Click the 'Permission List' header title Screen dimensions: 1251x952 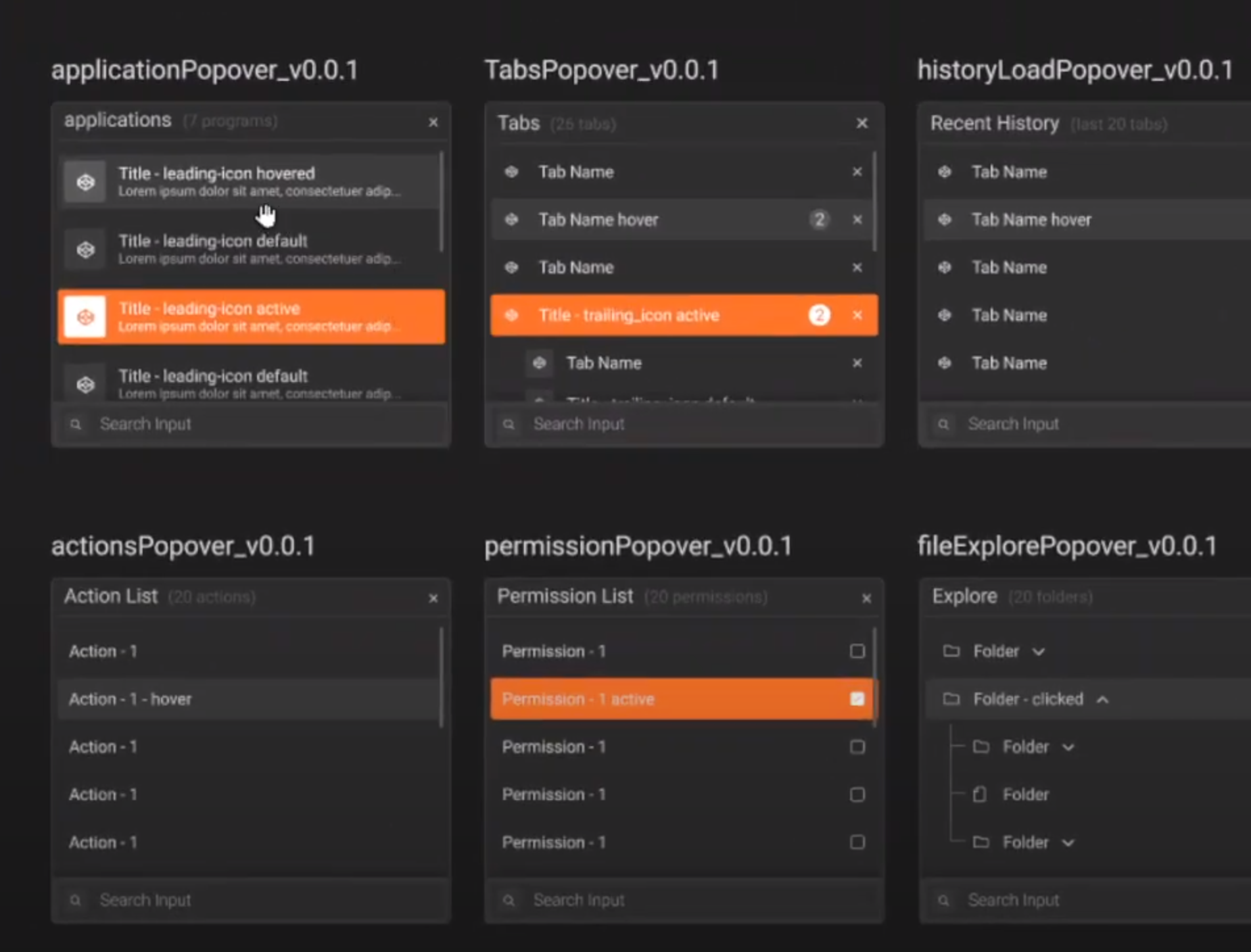pyautogui.click(x=565, y=596)
